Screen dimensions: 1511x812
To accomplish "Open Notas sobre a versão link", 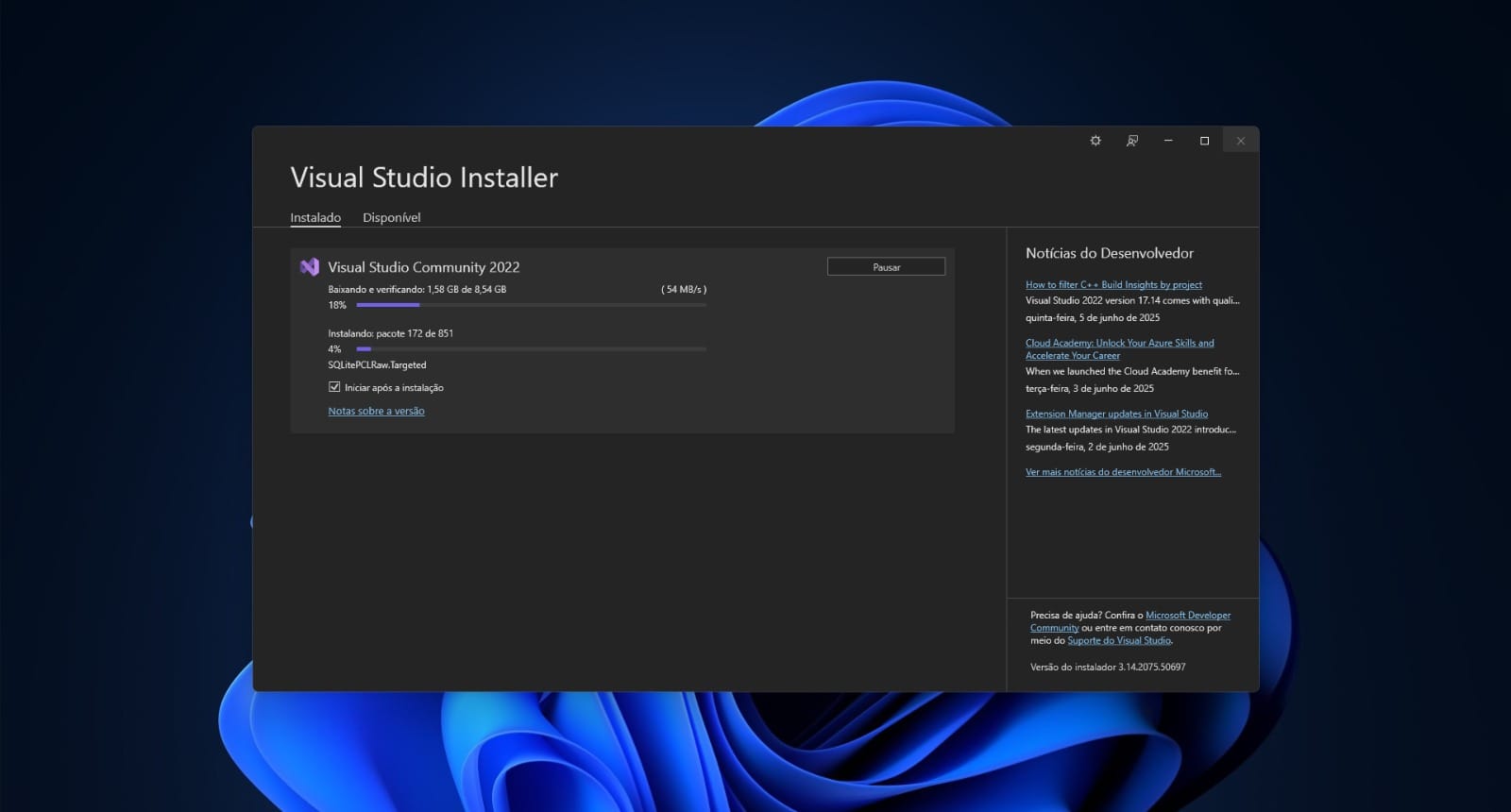I will click(376, 411).
